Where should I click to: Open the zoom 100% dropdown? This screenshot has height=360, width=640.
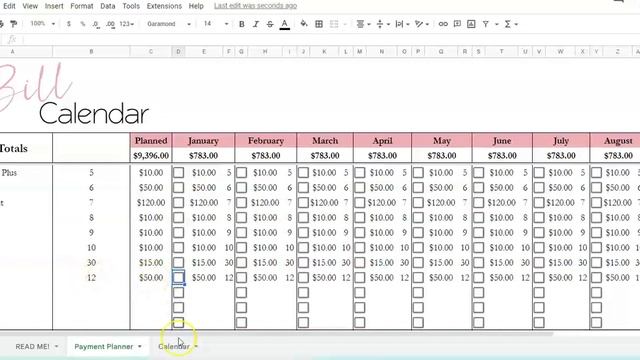[42, 24]
